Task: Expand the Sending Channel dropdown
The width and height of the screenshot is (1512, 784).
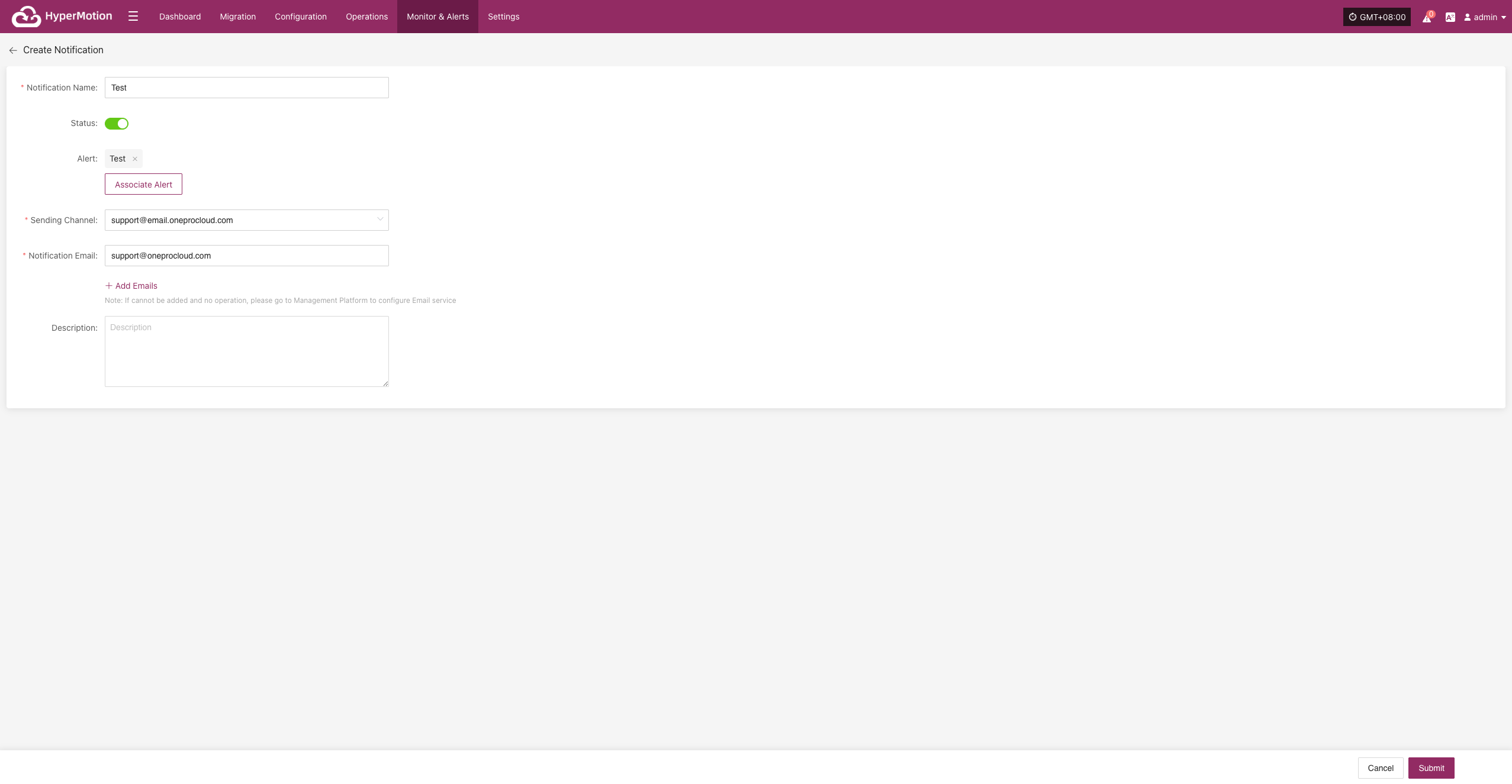Action: pos(247,220)
